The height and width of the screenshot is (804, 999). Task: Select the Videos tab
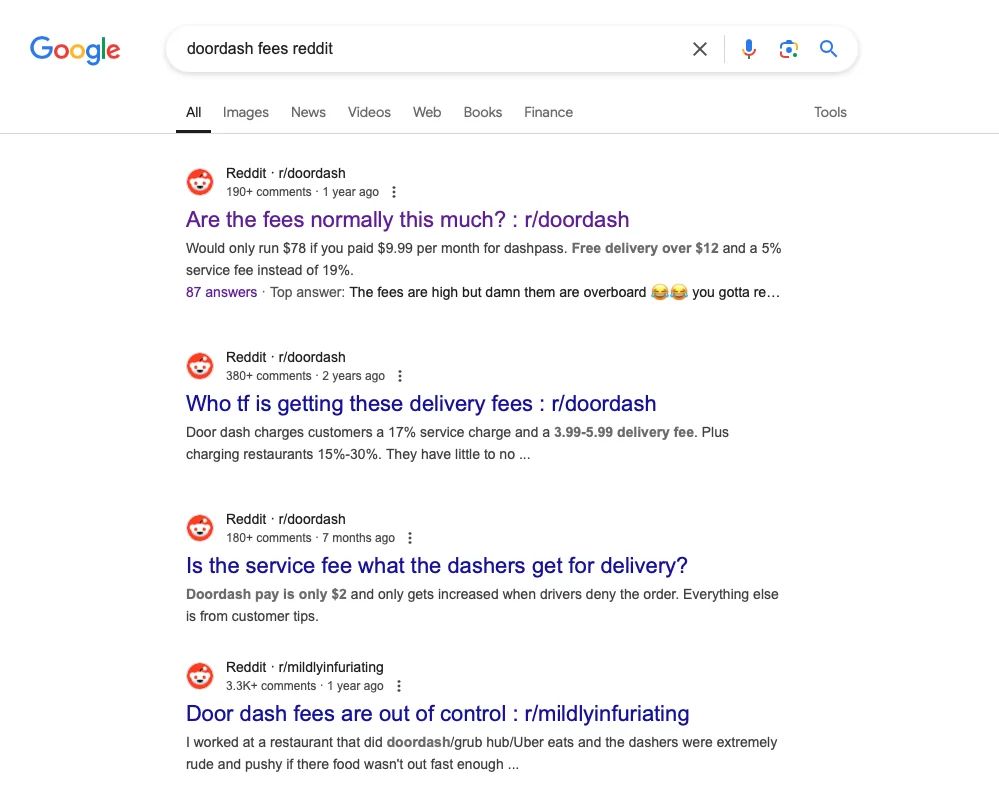point(370,112)
